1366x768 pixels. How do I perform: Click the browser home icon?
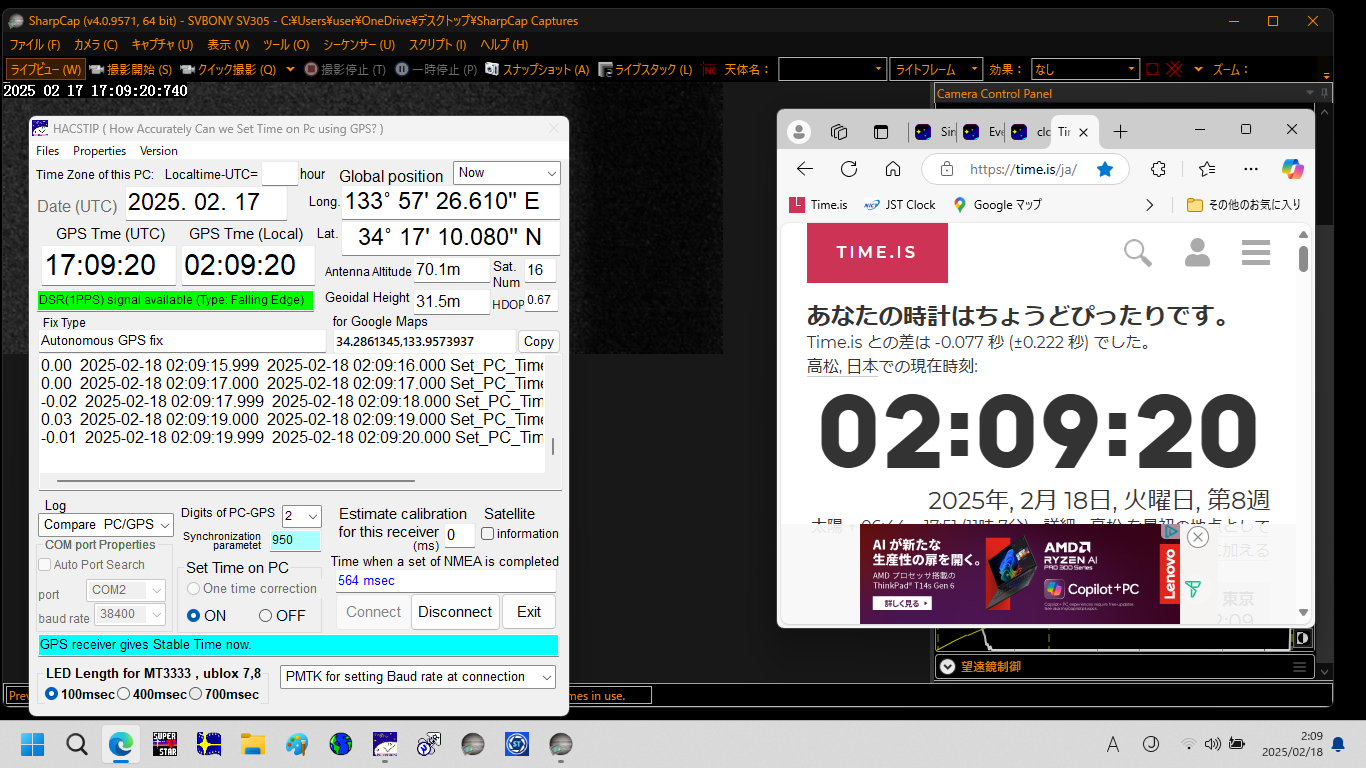point(893,169)
